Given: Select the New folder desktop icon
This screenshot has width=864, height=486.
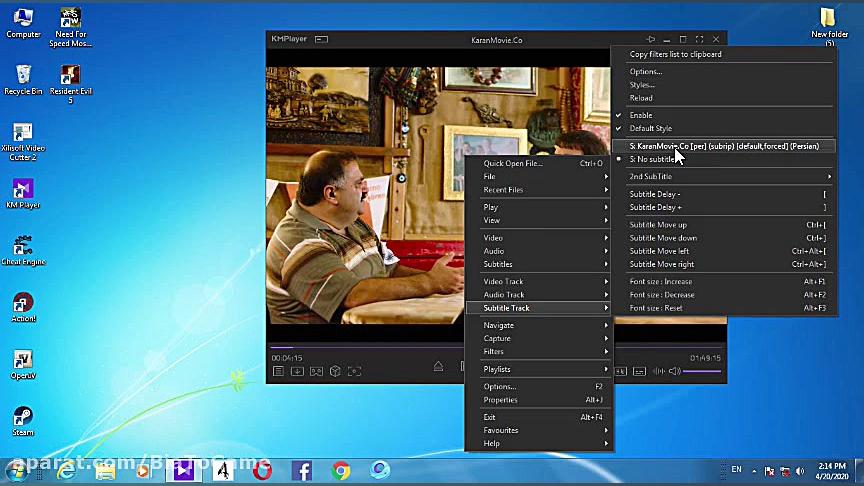Looking at the screenshot, I should [x=829, y=26].
